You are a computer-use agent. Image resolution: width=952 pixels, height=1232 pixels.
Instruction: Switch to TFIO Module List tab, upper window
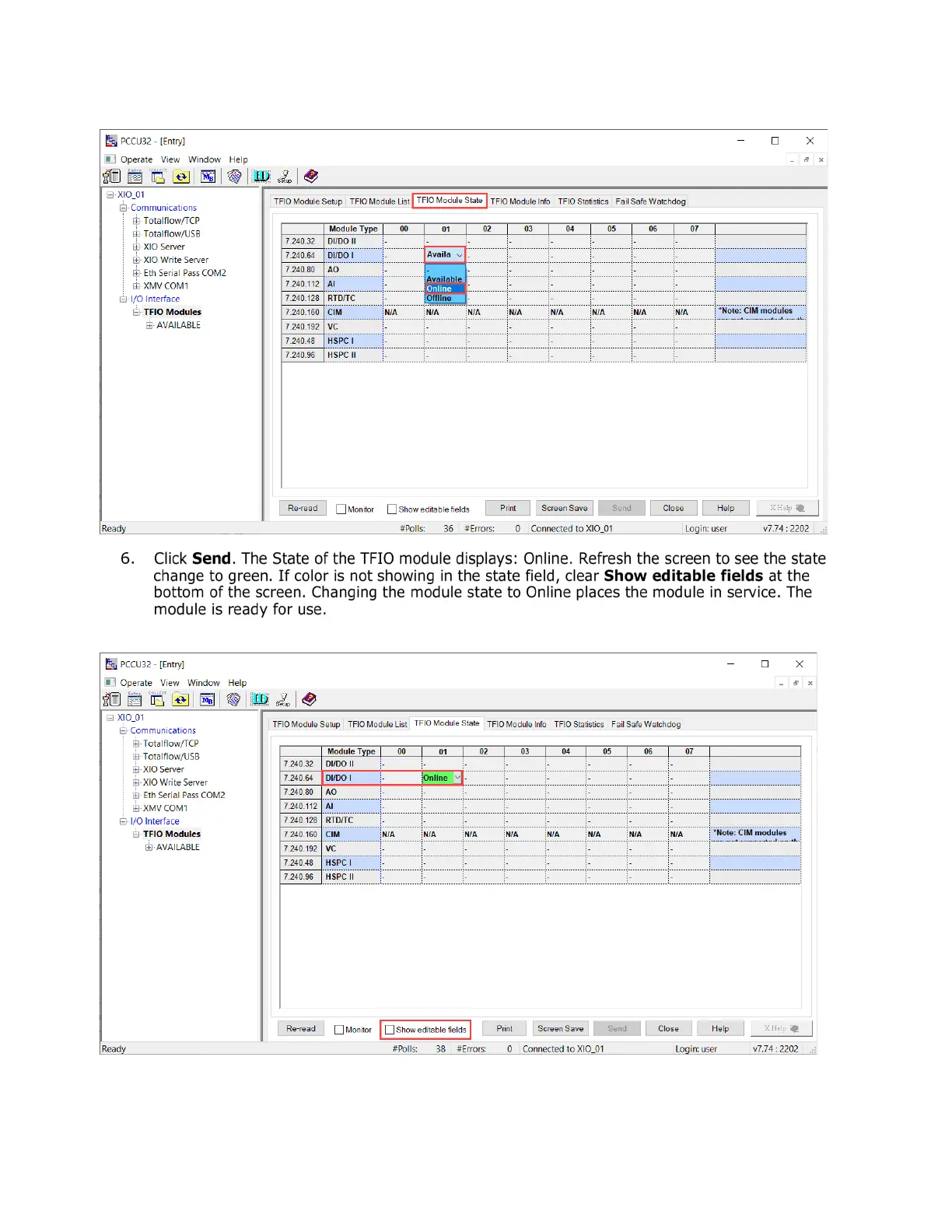380,201
